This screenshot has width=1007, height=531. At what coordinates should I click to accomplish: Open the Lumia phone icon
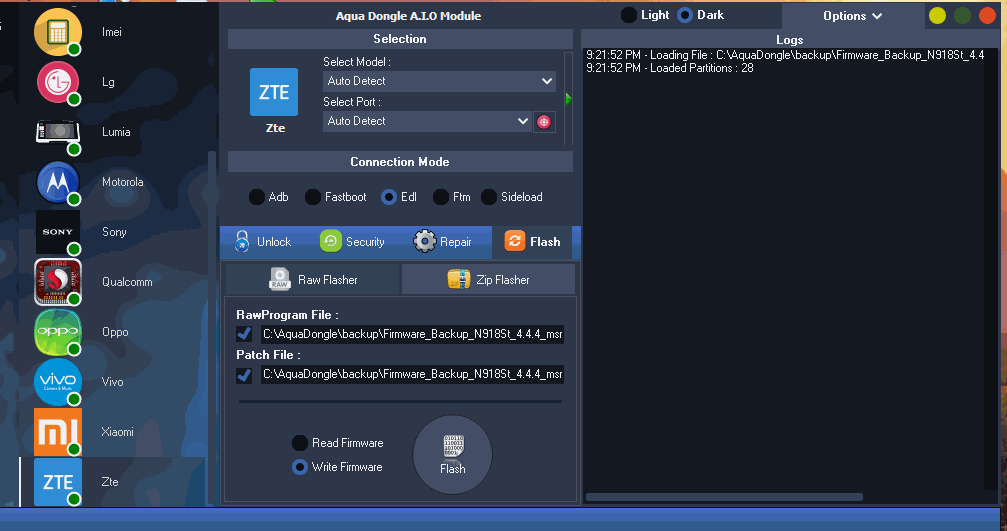coord(58,132)
